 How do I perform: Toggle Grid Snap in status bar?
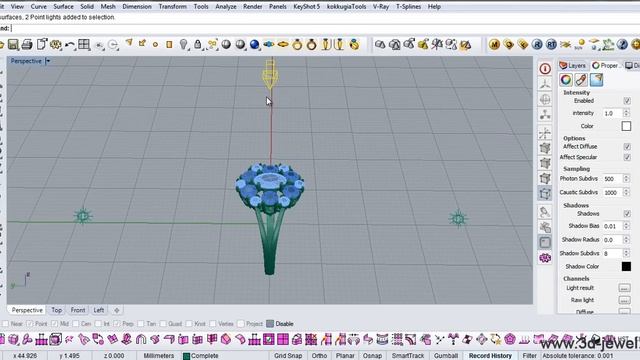[288, 356]
